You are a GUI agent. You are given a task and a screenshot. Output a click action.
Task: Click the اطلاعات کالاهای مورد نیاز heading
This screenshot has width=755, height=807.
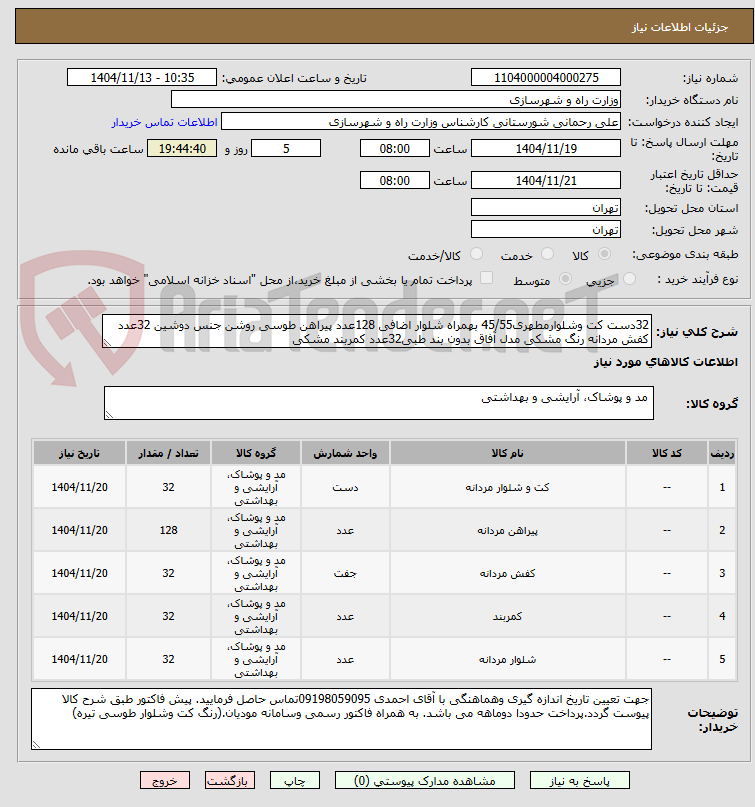[665, 362]
